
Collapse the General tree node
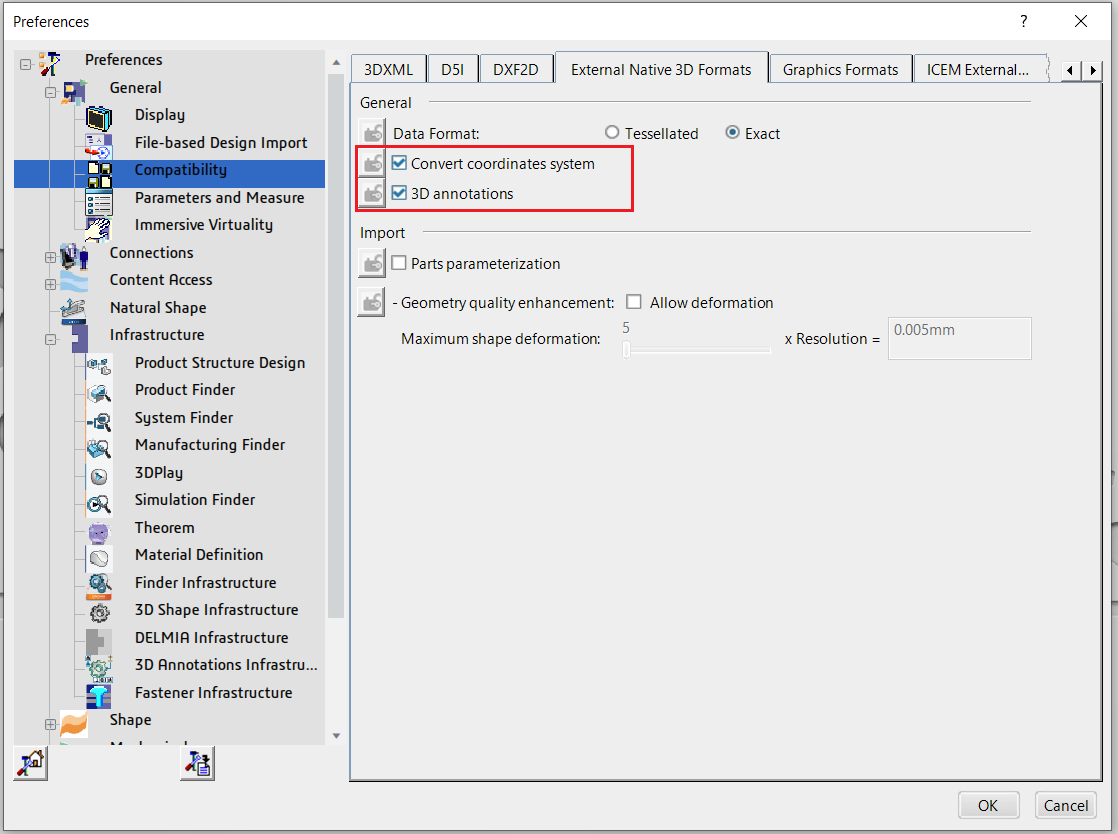coord(51,92)
